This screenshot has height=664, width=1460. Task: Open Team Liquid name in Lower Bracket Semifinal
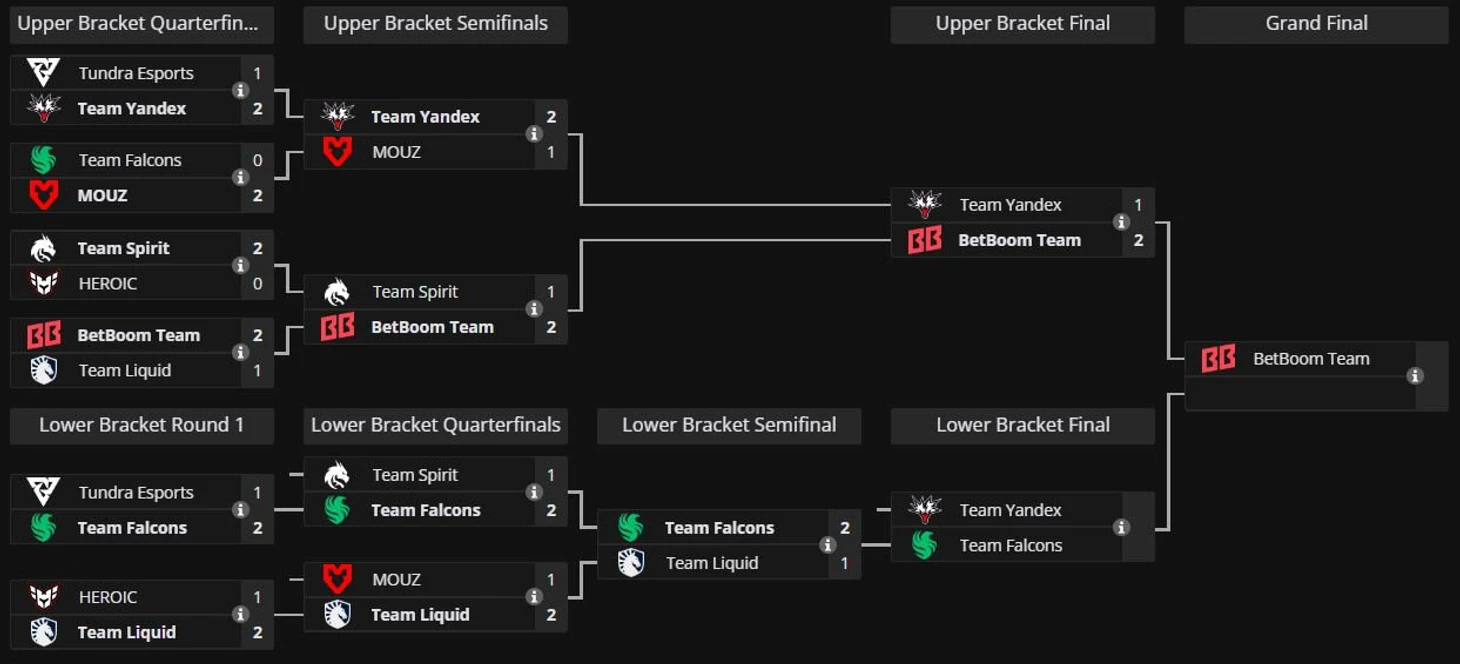pyautogui.click(x=712, y=563)
